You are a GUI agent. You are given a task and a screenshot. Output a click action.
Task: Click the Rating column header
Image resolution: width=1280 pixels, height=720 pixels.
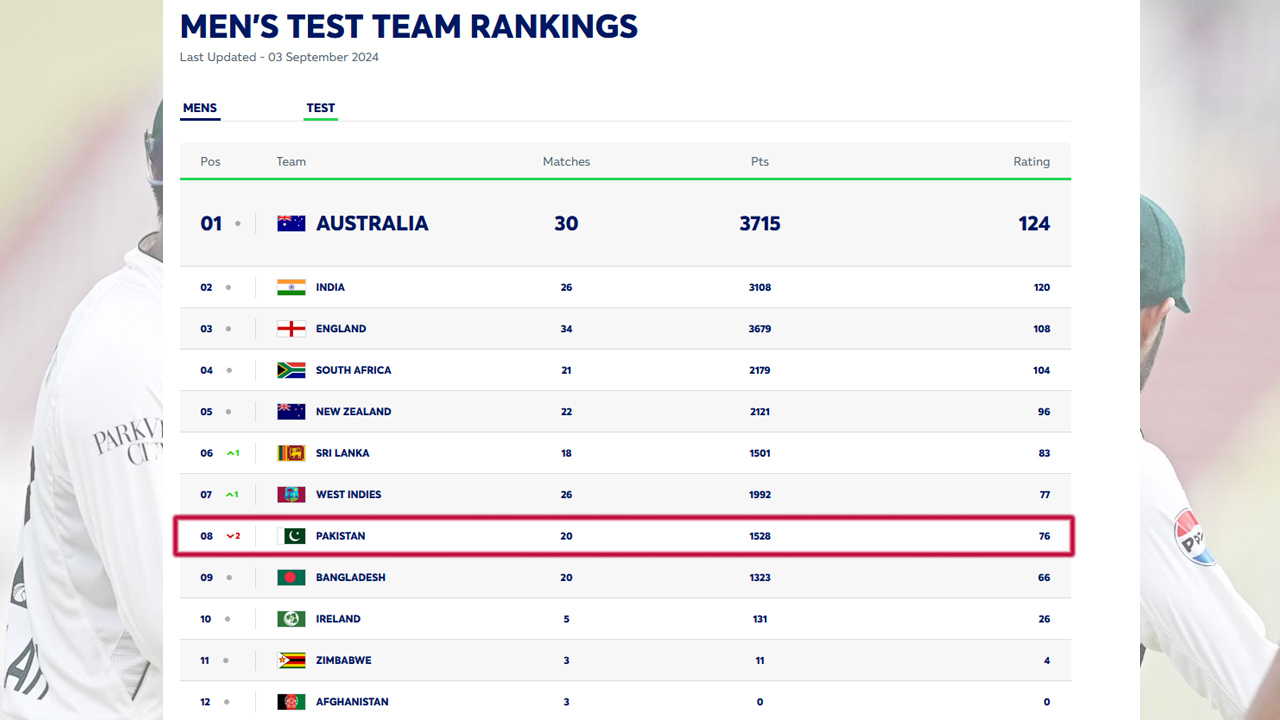(x=1031, y=161)
